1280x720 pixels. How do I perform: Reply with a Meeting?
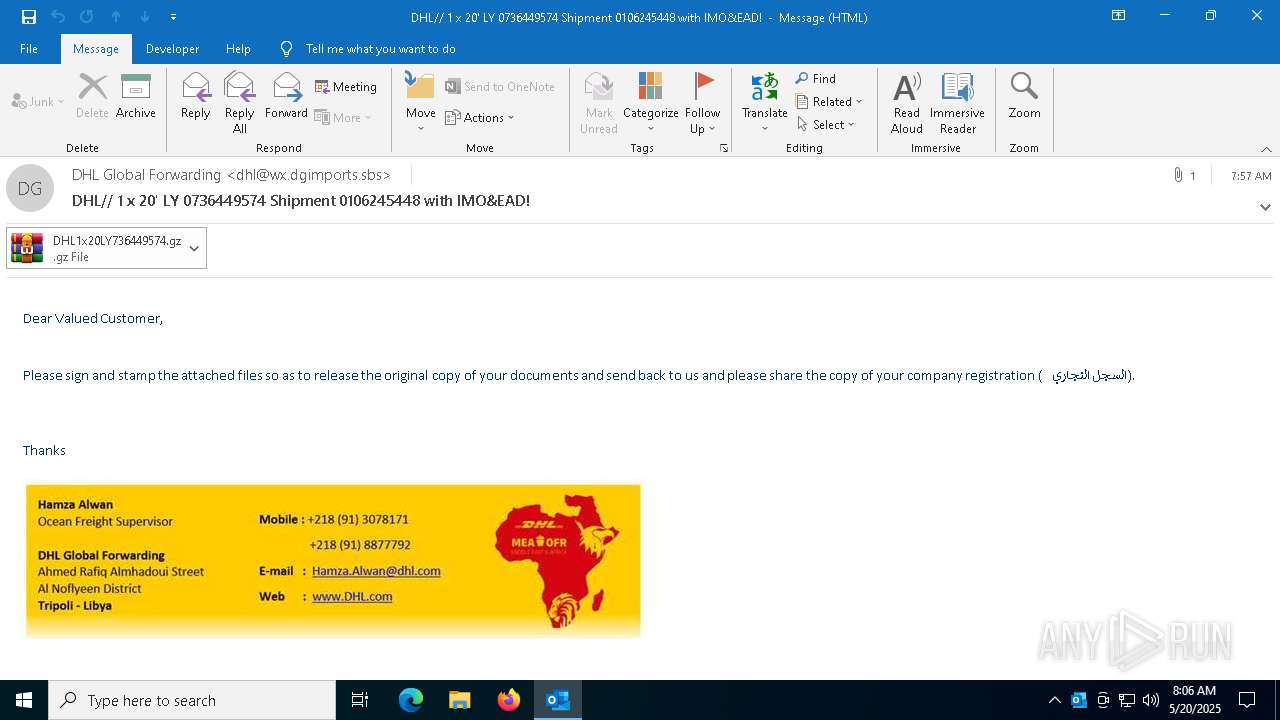coord(346,87)
